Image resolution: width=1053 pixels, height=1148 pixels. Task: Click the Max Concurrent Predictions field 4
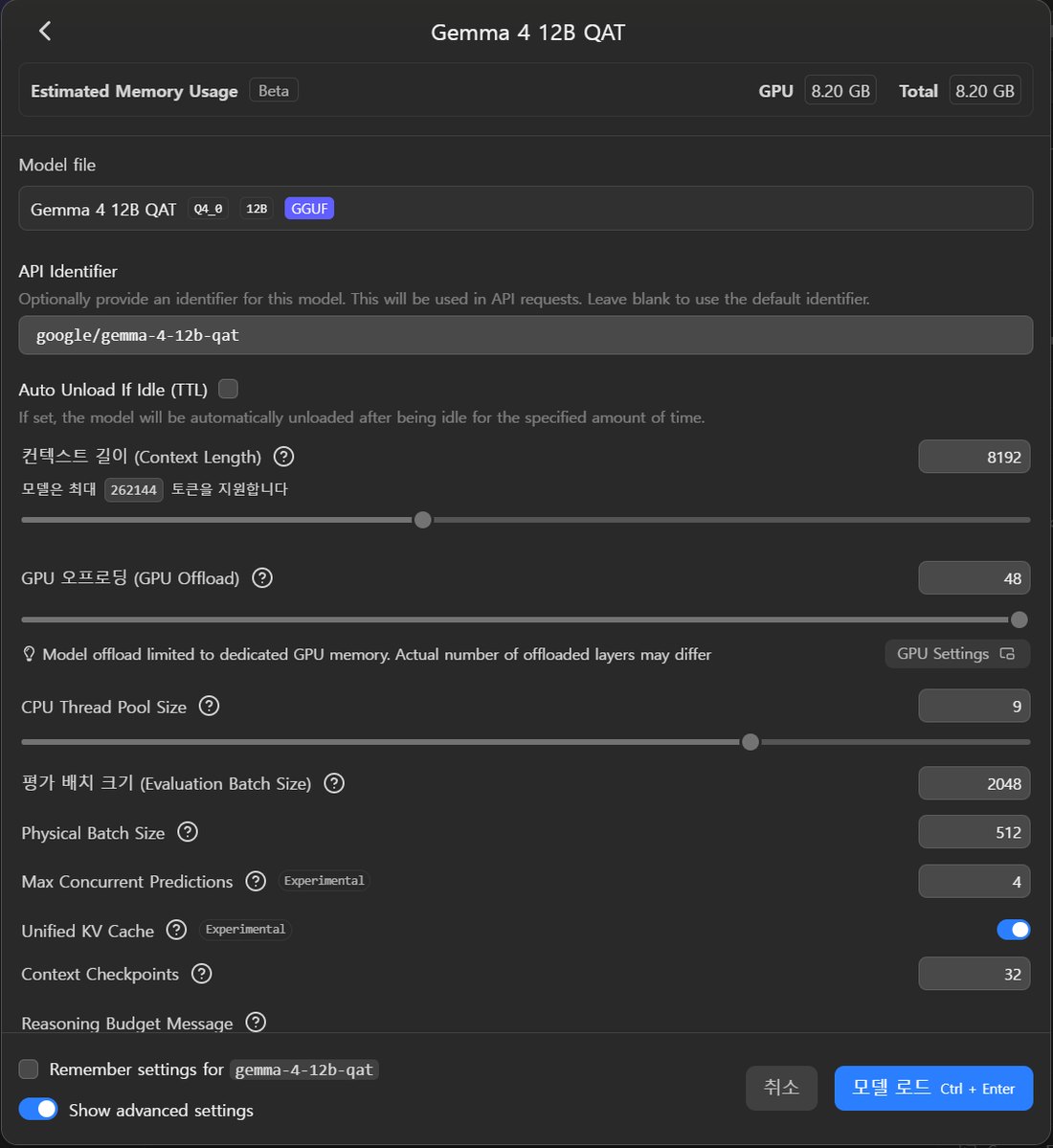click(974, 882)
